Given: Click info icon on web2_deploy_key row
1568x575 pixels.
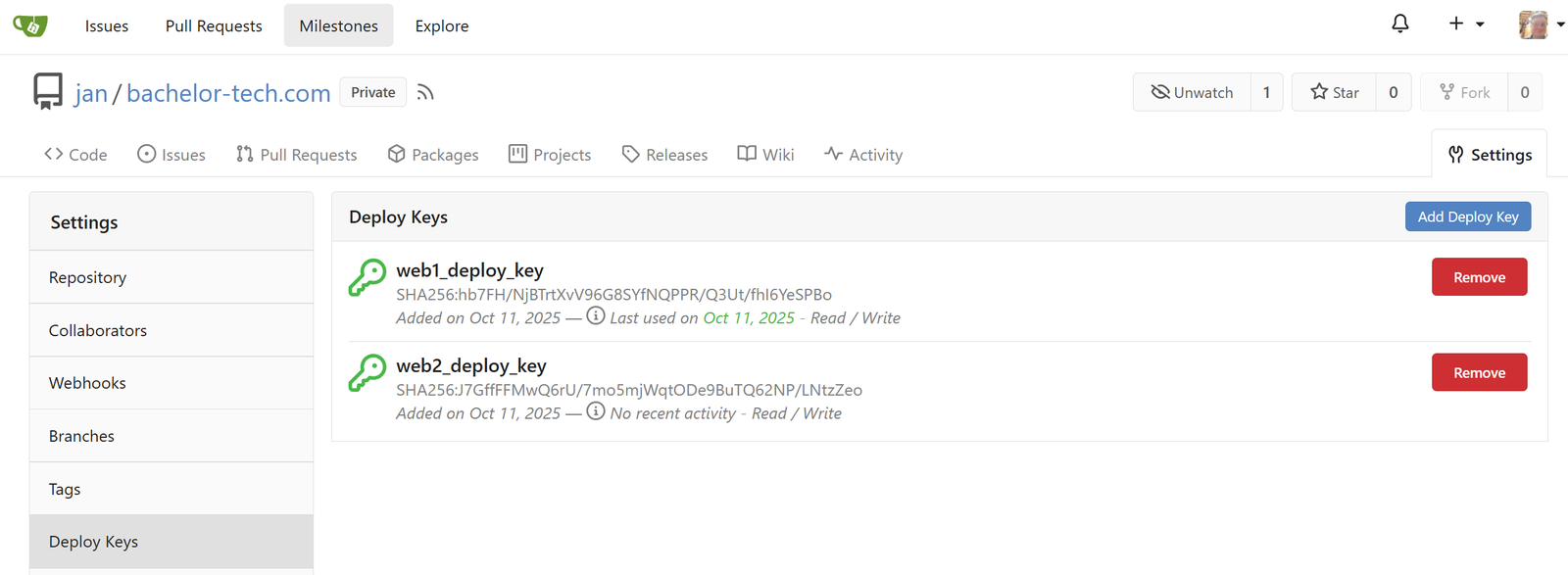Looking at the screenshot, I should (596, 411).
